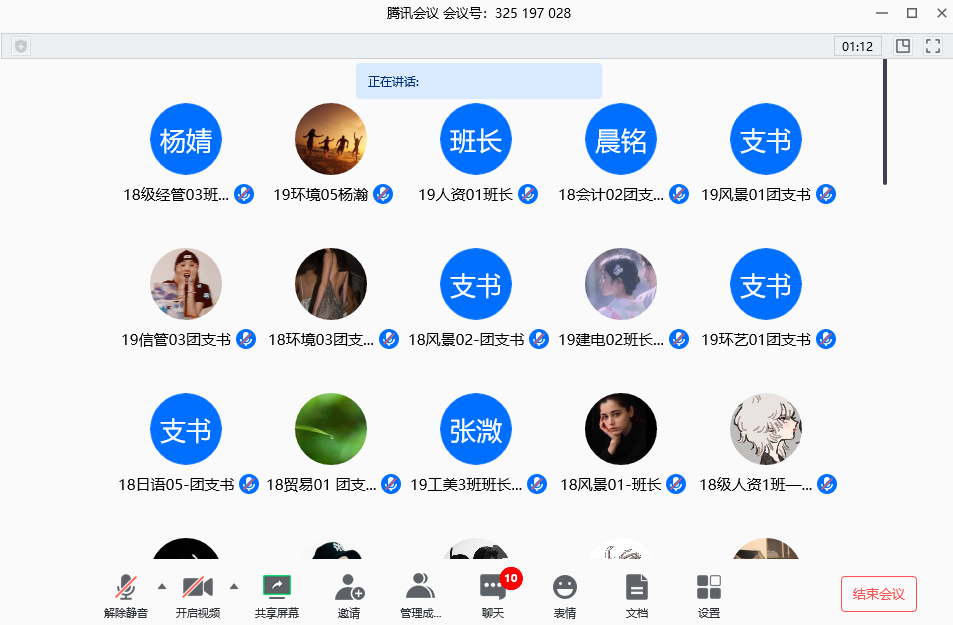The width and height of the screenshot is (953, 625).
Task: Click participant name 19信管03团支书
Action: pyautogui.click(x=176, y=339)
